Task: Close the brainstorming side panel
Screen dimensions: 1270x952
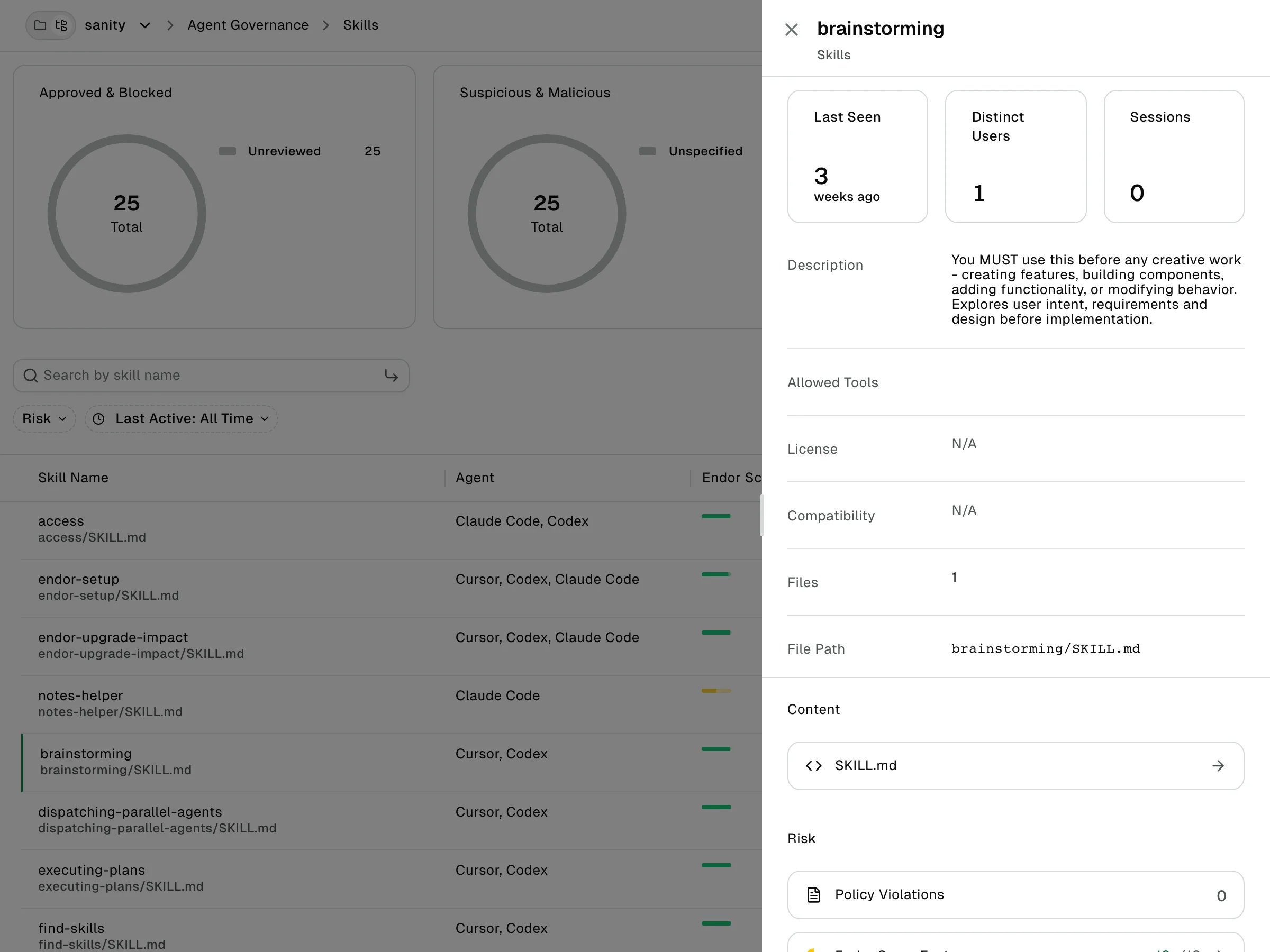Action: (791, 30)
